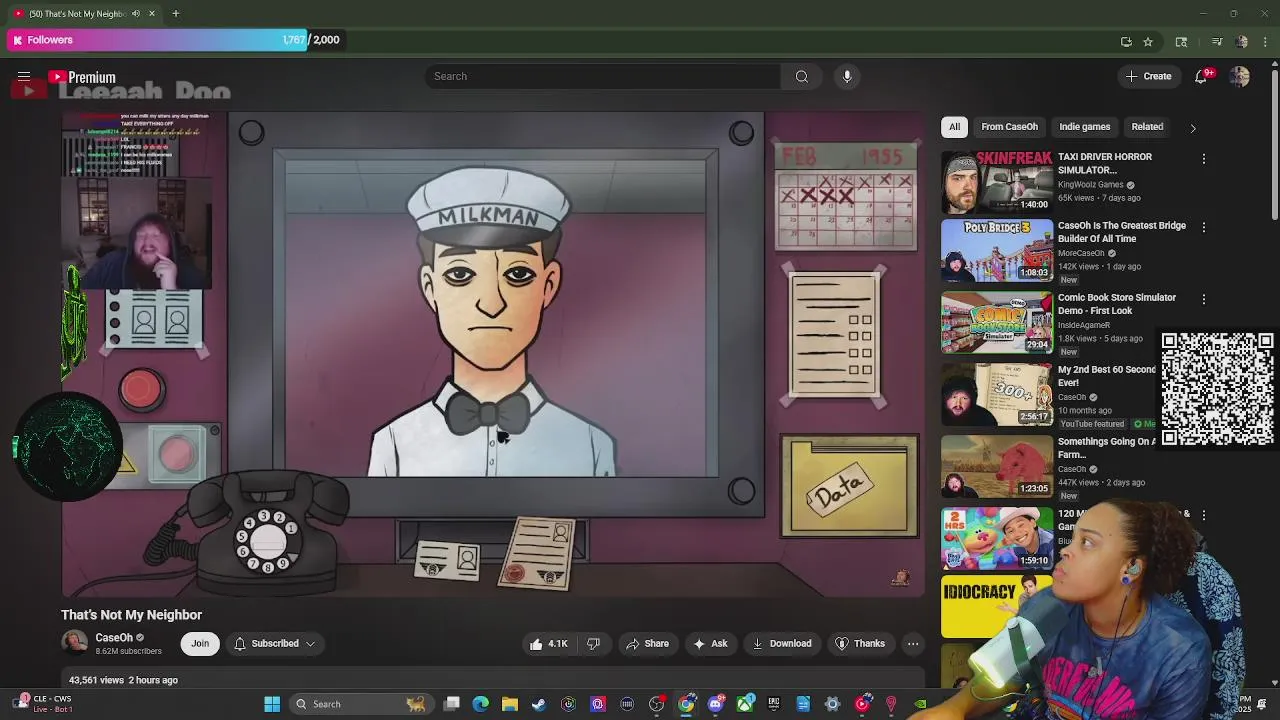Open more actions ellipsis under video
This screenshot has height=720, width=1280.
[x=913, y=643]
